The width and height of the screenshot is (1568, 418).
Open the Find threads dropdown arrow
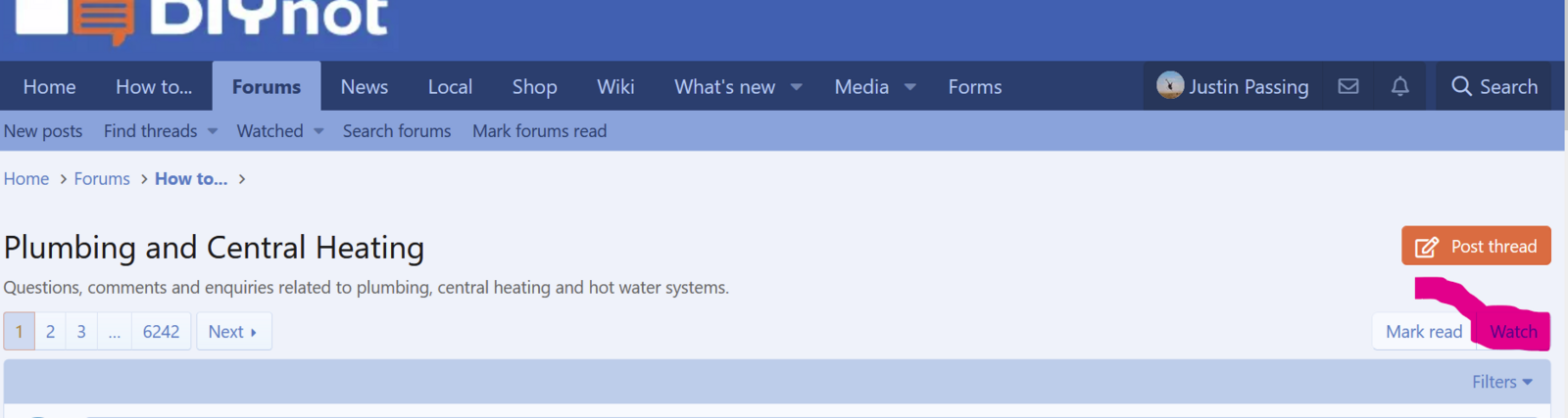coord(213,131)
